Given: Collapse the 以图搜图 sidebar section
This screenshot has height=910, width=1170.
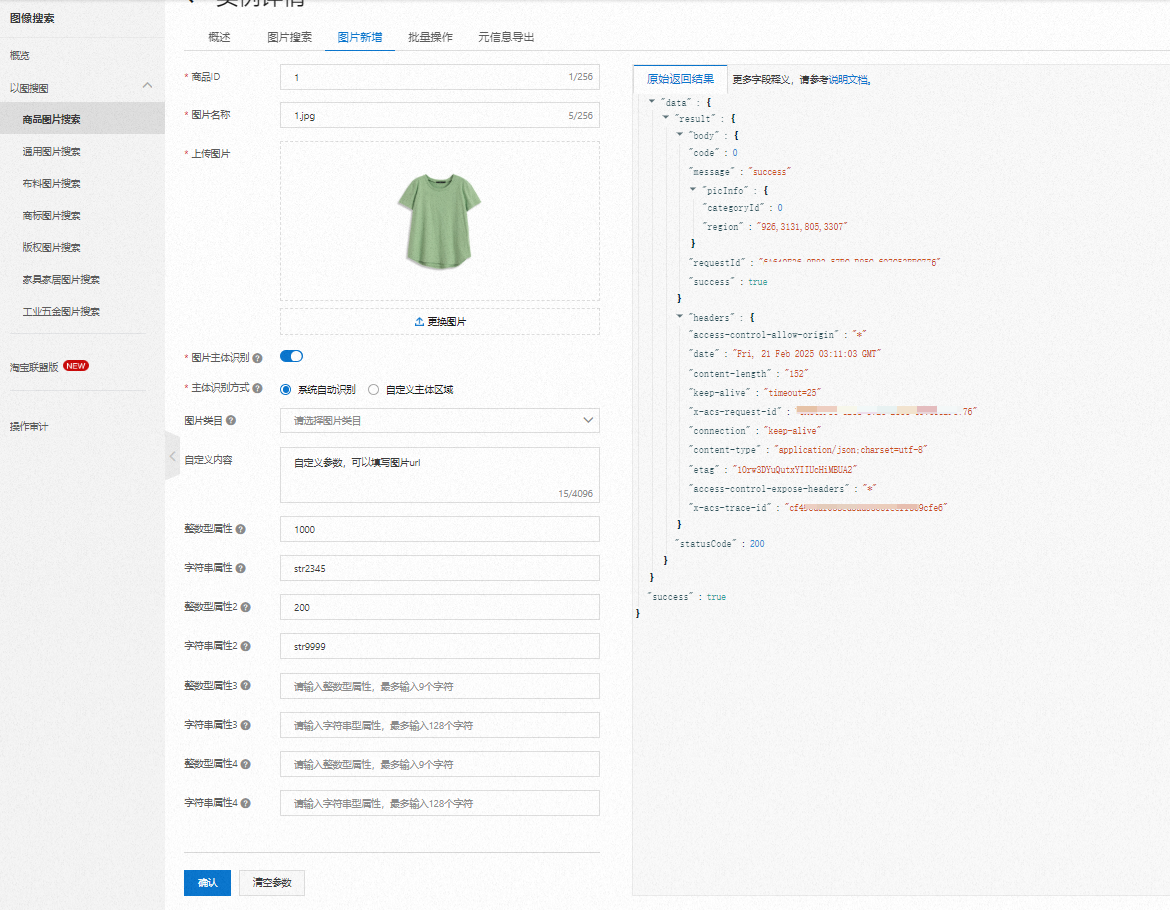Looking at the screenshot, I should click(148, 86).
